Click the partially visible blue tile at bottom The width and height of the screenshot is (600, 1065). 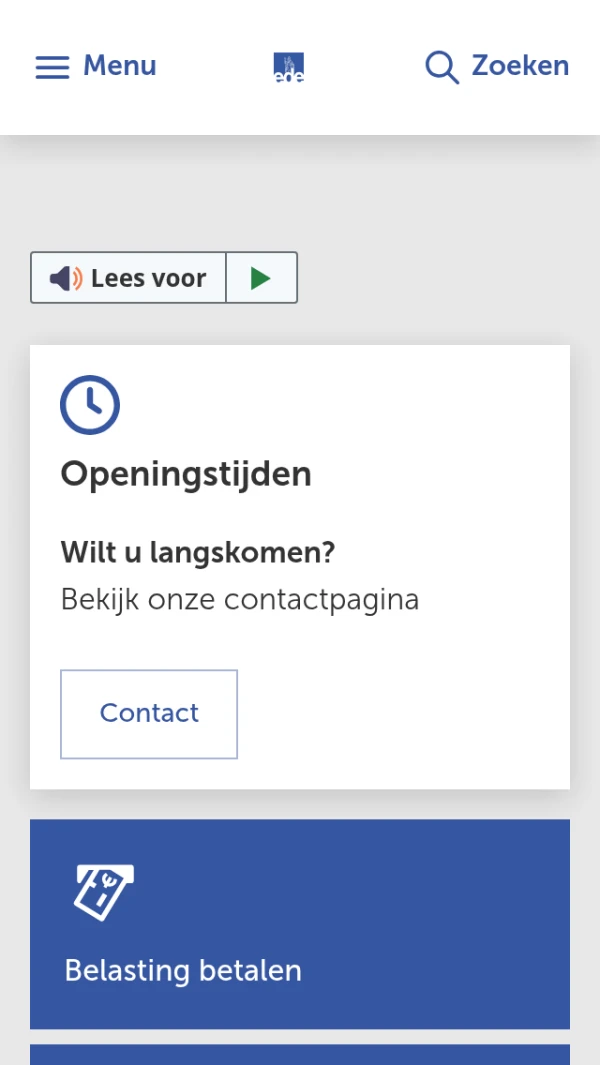[300, 1054]
